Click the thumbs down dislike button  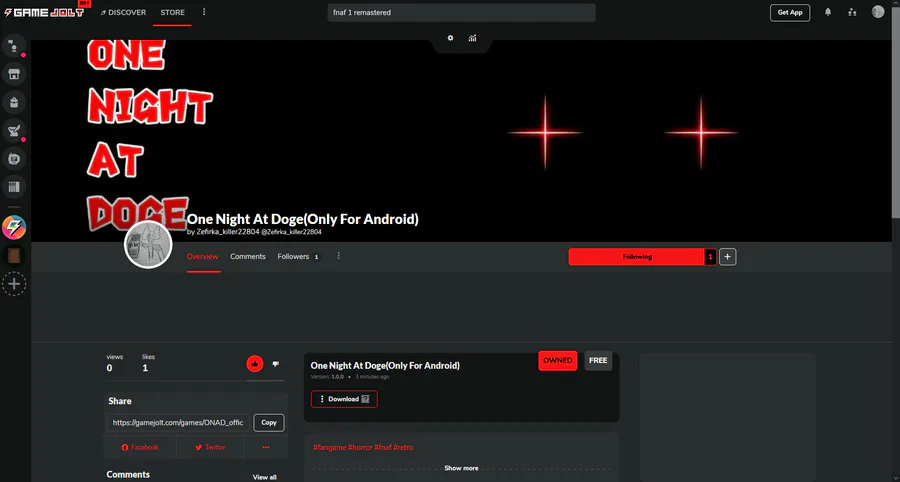click(276, 364)
